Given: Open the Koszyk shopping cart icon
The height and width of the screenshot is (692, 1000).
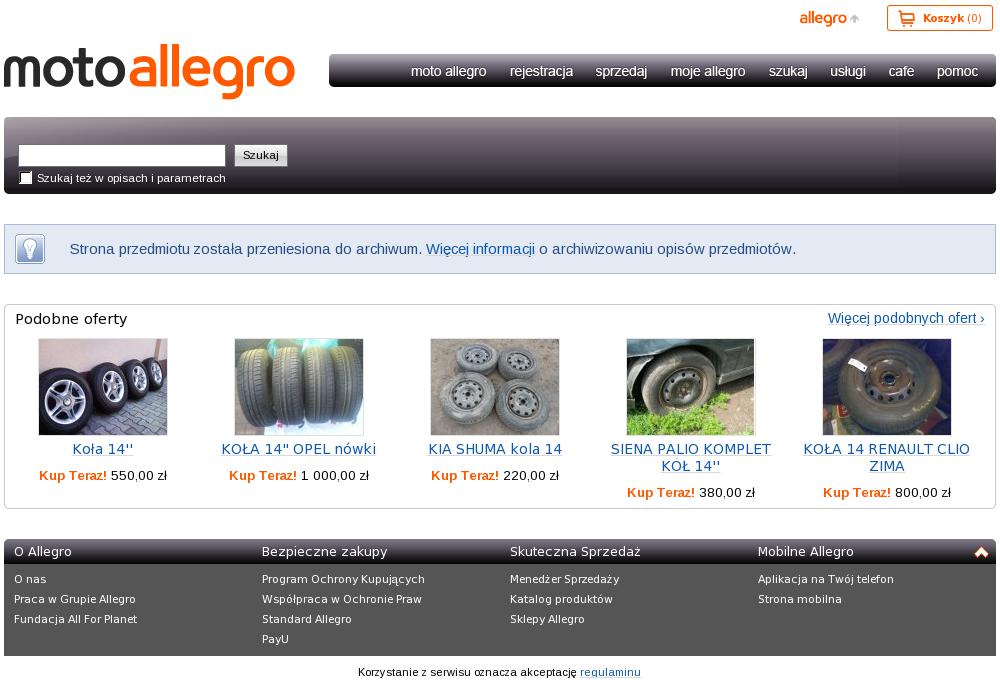Looking at the screenshot, I should 906,18.
